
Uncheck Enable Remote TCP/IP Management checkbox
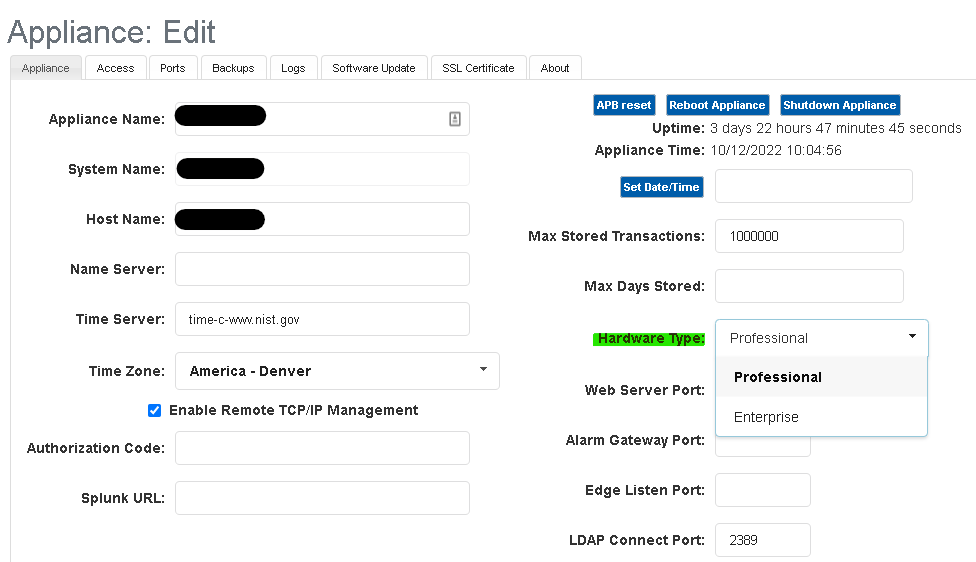pos(154,410)
